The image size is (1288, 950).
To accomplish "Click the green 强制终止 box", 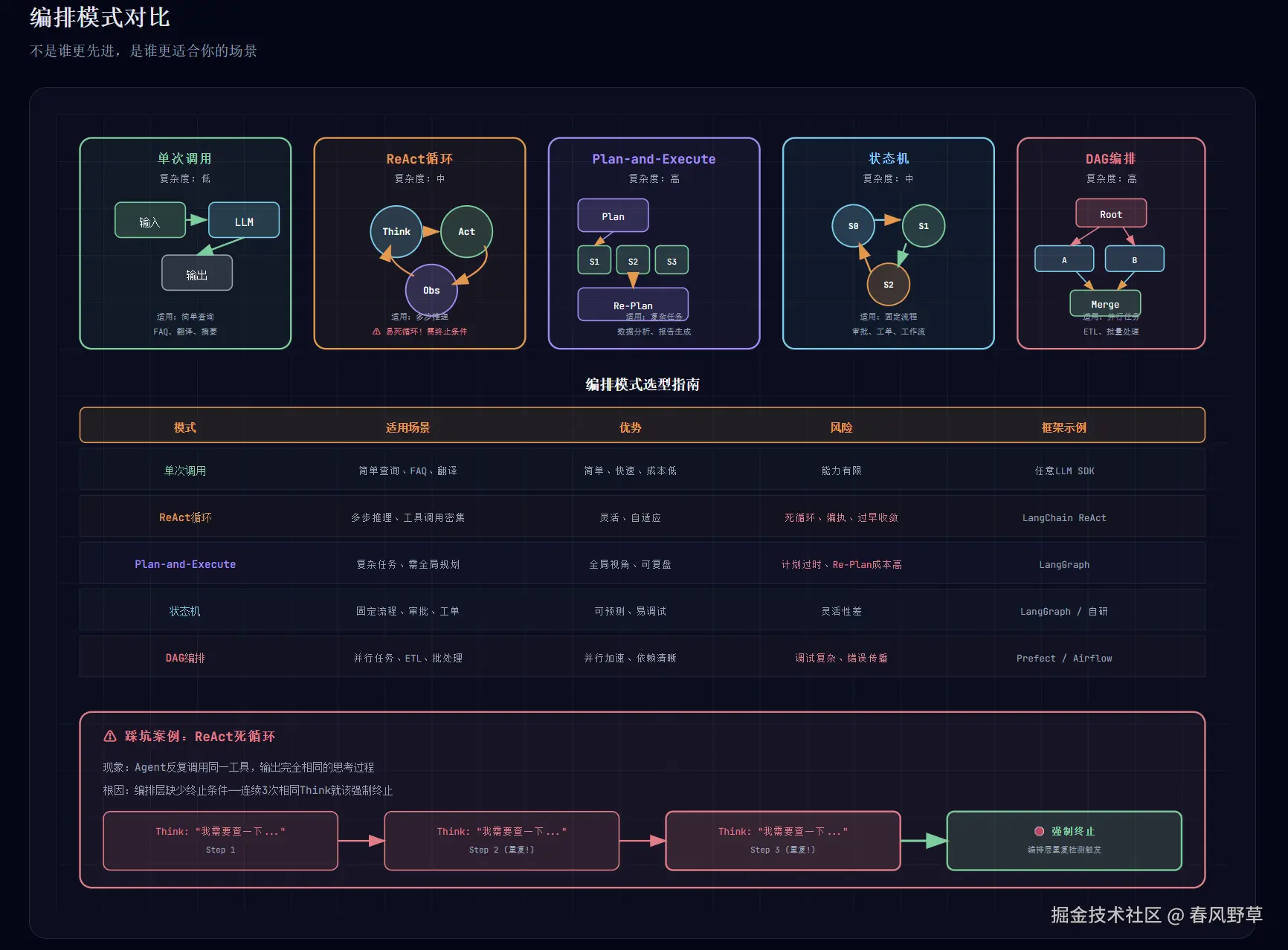I will pyautogui.click(x=1064, y=841).
